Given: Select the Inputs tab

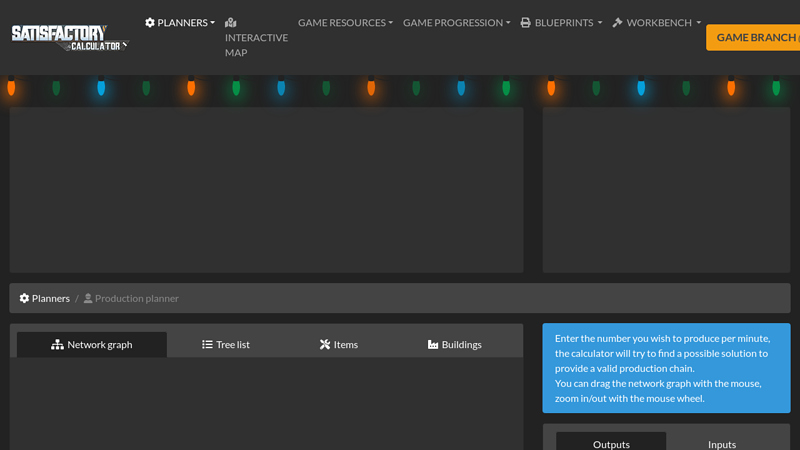Looking at the screenshot, I should 722,442.
